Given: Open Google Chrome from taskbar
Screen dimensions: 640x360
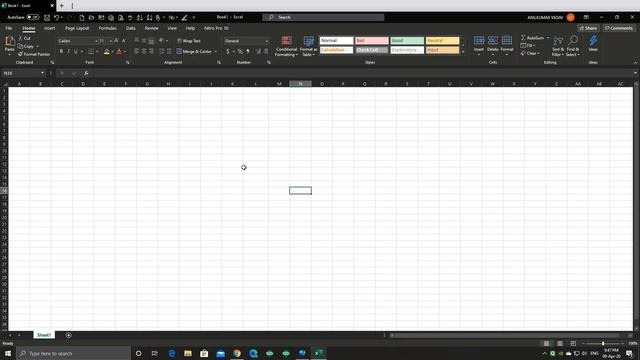Looking at the screenshot, I should (x=237, y=353).
